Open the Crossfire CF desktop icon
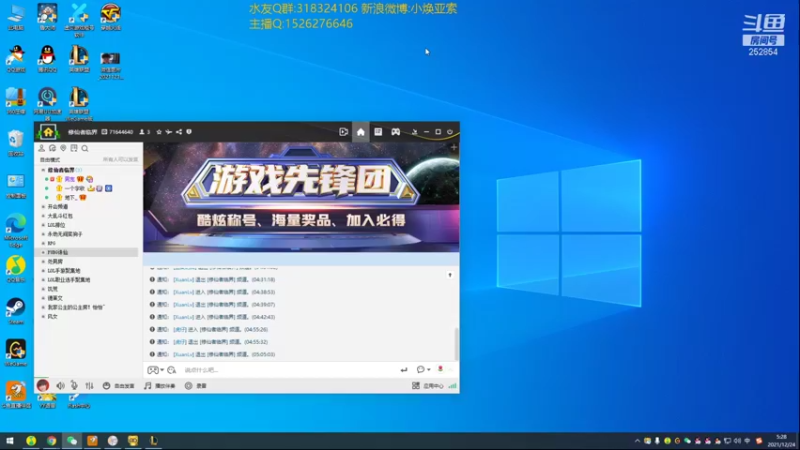 tap(110, 17)
